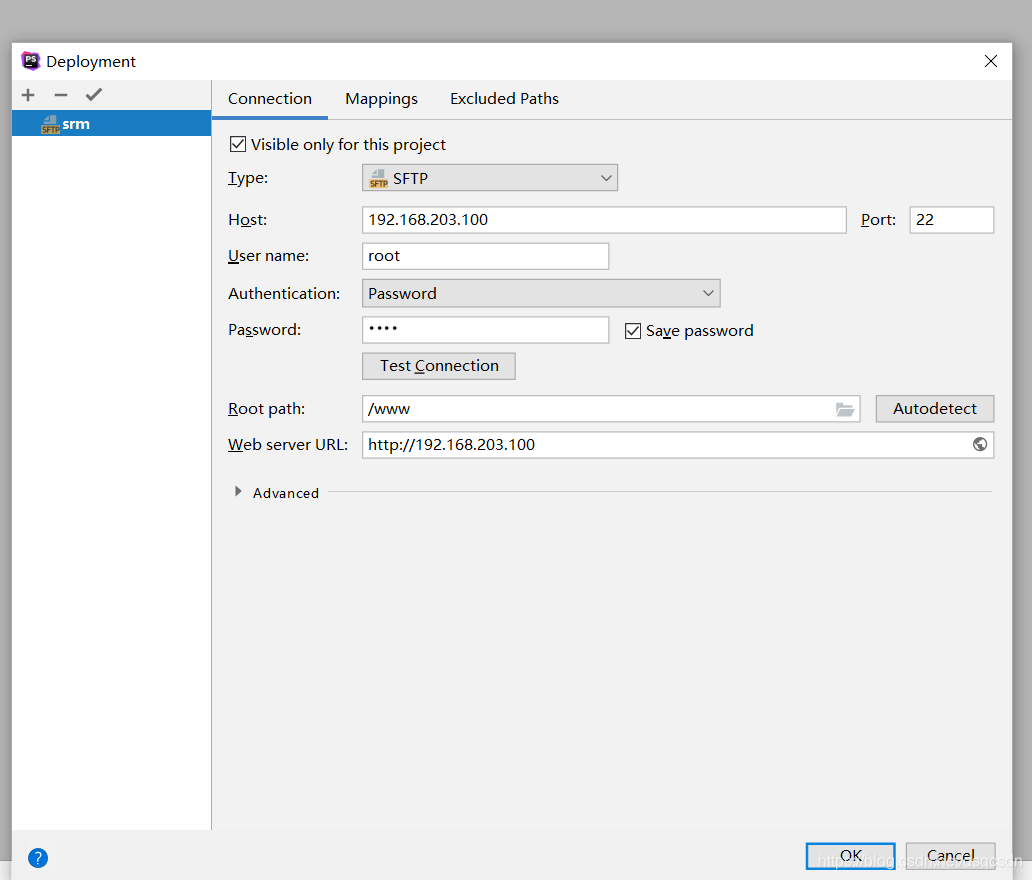Mark server as default with checkmark icon
This screenshot has width=1032, height=880.
pyautogui.click(x=94, y=95)
